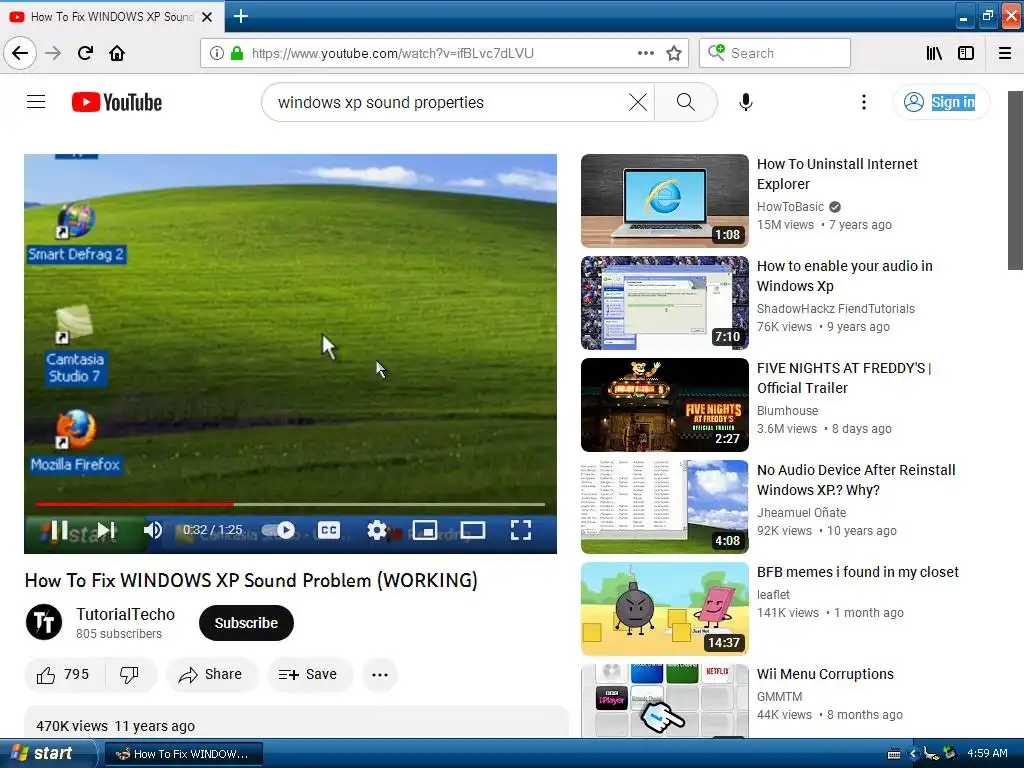Run the YouTube search magnifier button
This screenshot has height=768, width=1024.
click(686, 102)
